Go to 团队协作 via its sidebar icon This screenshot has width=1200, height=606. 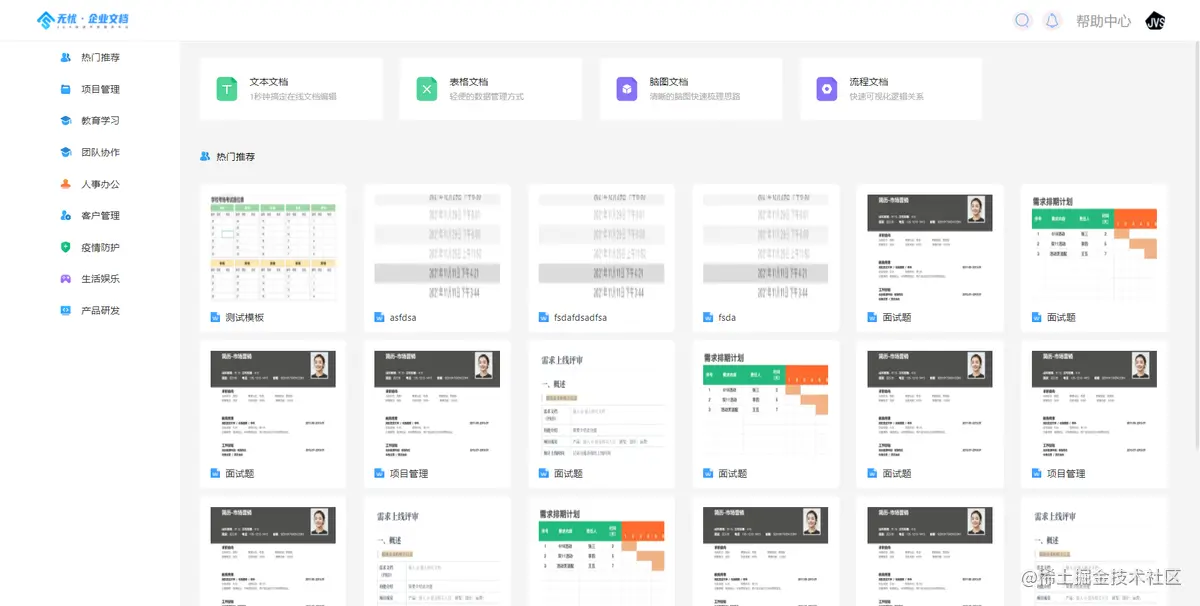tap(66, 153)
